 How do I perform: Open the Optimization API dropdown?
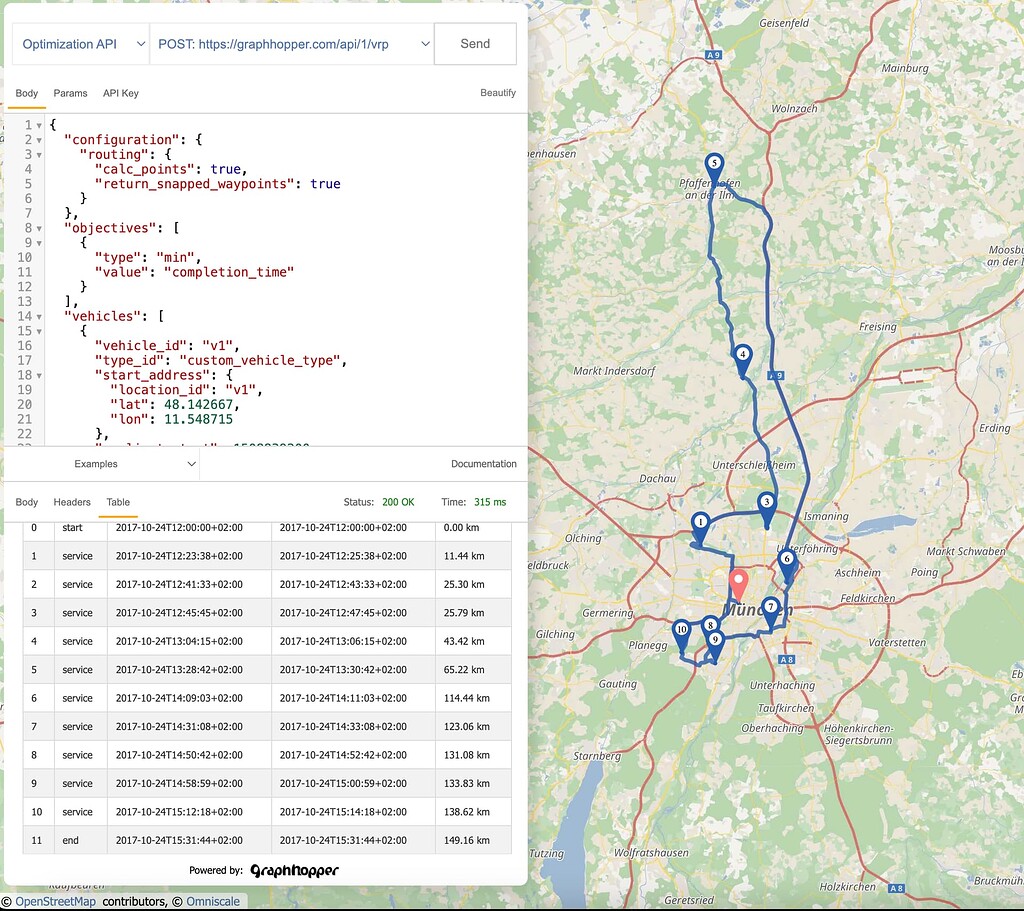point(80,44)
